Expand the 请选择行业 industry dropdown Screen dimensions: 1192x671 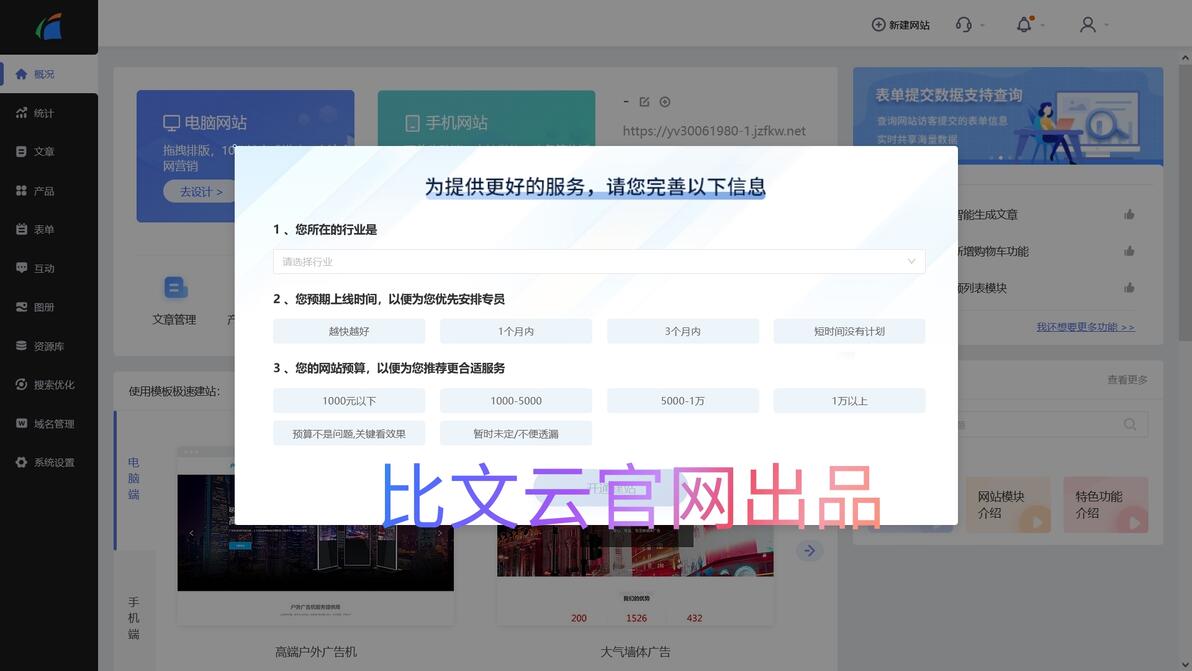pos(599,261)
